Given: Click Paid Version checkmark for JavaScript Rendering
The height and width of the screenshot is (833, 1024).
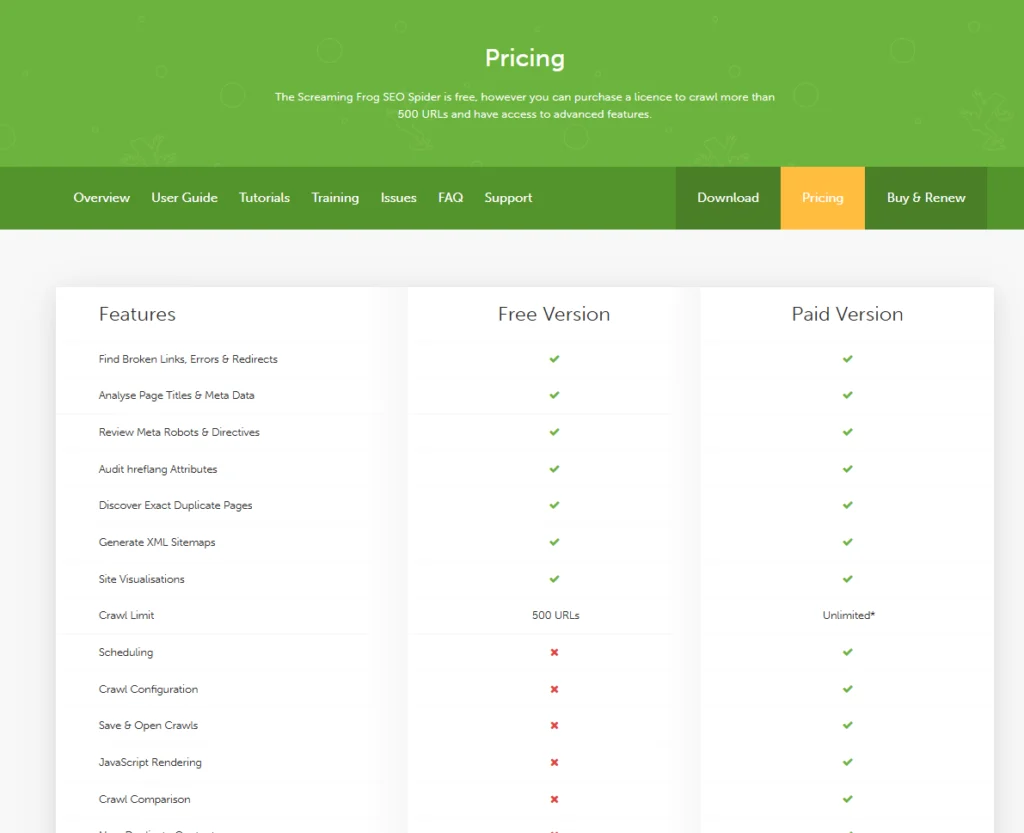Looking at the screenshot, I should tap(848, 762).
